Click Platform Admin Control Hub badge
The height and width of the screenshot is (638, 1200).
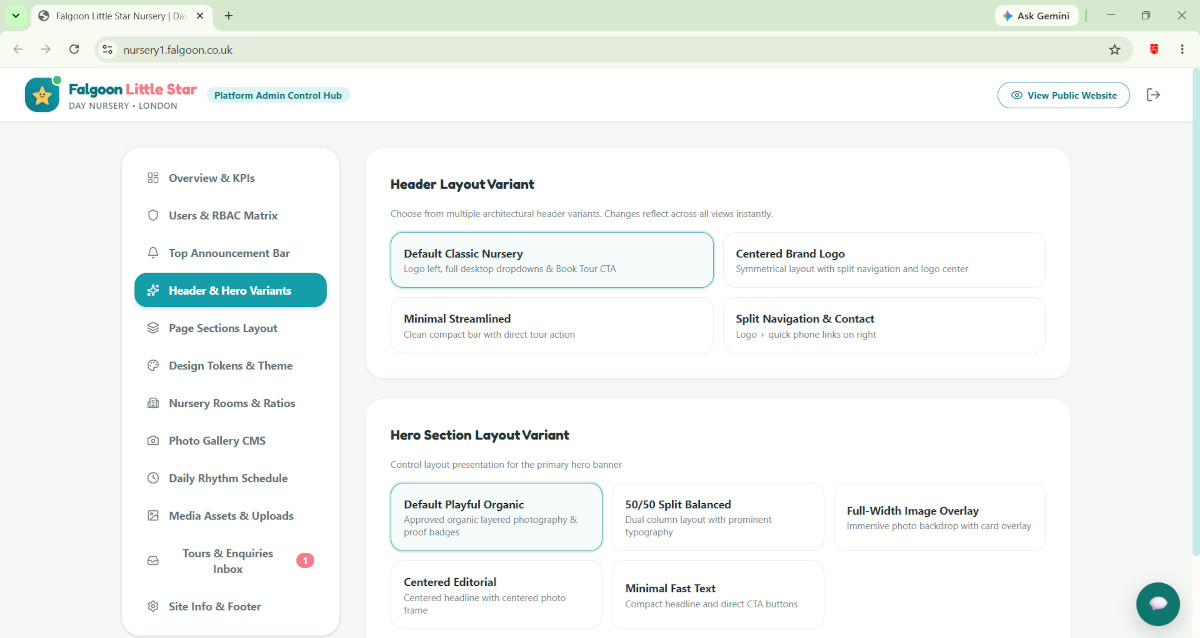278,95
